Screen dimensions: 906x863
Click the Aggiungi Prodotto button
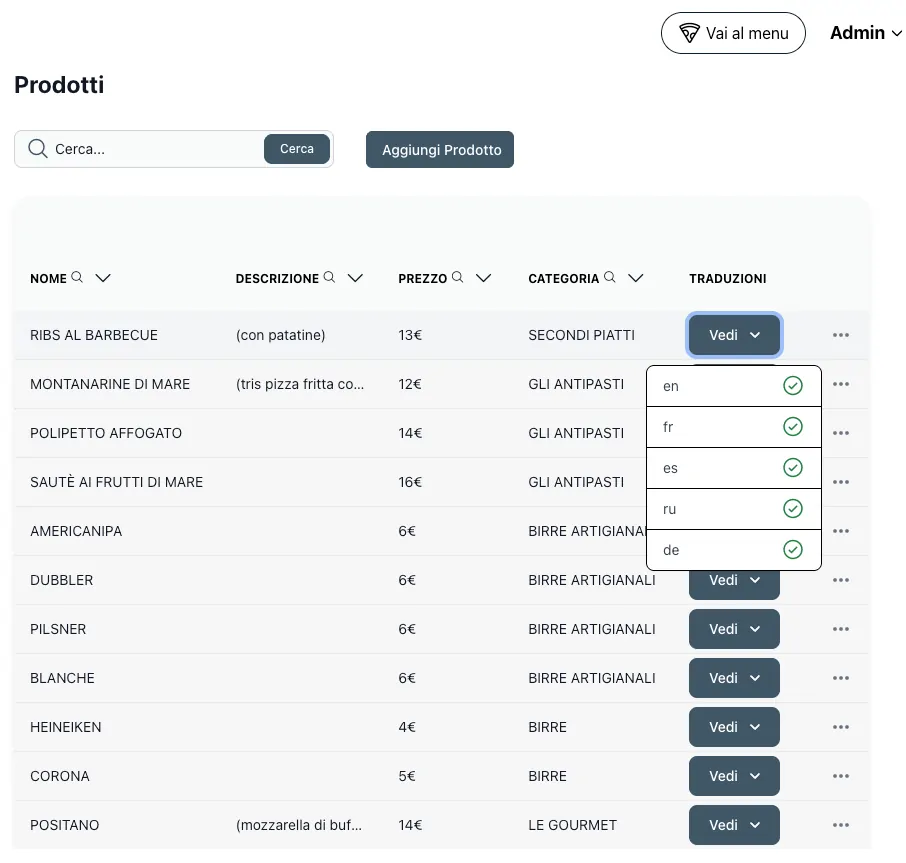click(x=440, y=150)
